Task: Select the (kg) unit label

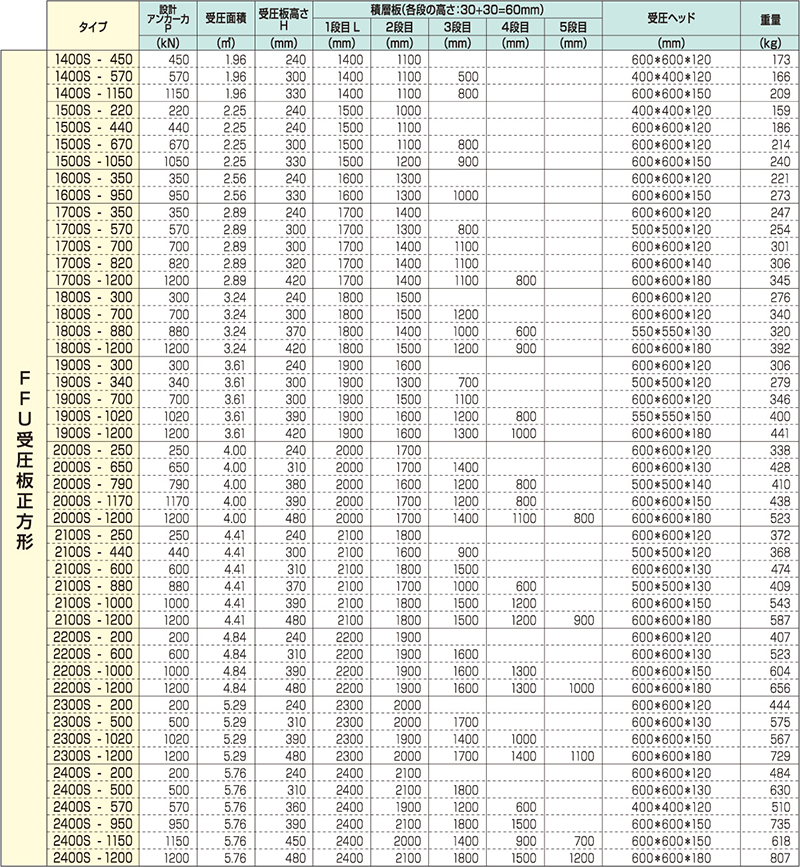Action: (770, 43)
